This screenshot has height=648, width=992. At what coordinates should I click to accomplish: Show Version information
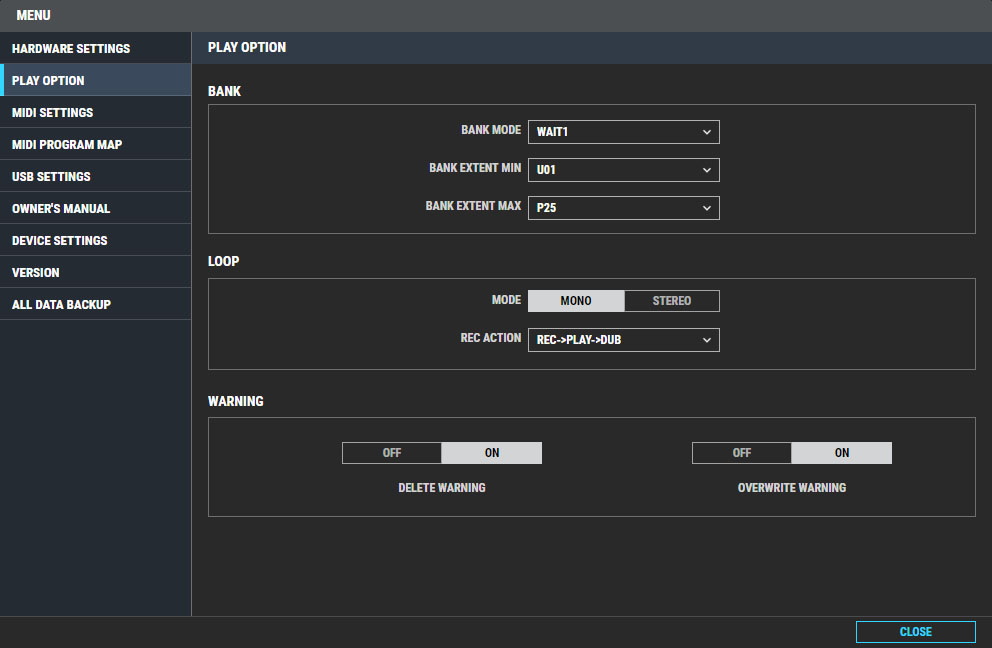point(96,272)
